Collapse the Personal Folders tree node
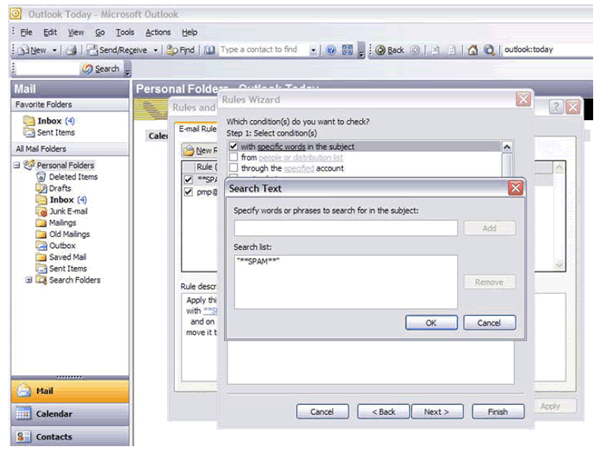The width and height of the screenshot is (600, 462). pyautogui.click(x=17, y=165)
